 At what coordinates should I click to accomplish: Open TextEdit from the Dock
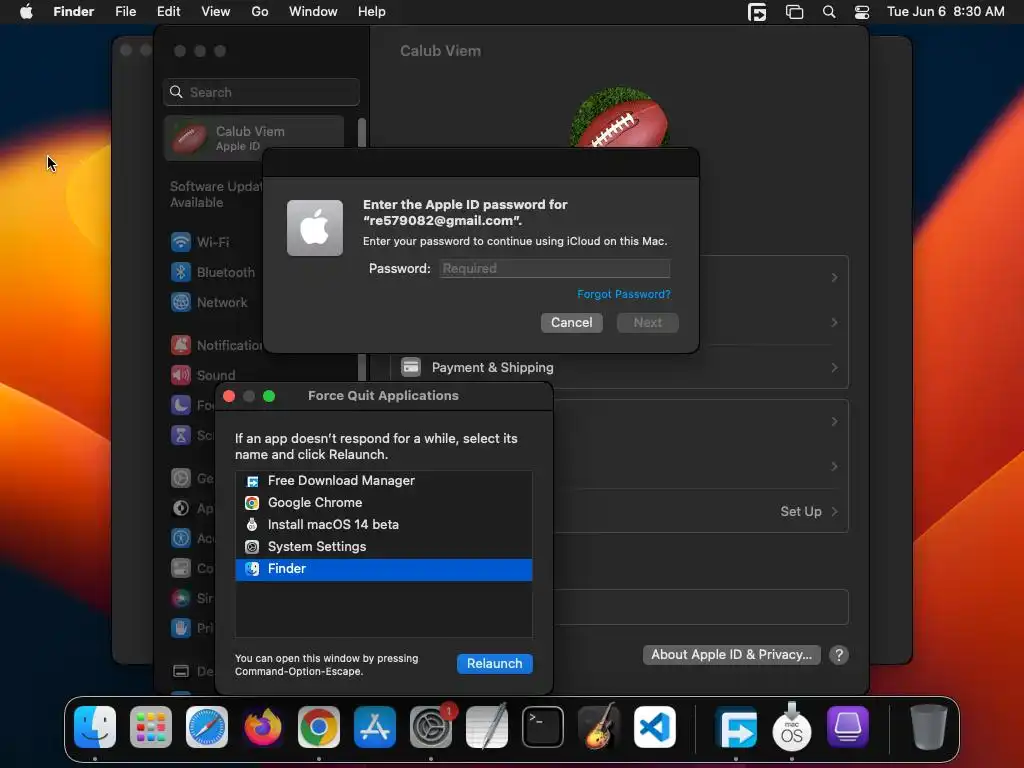[x=487, y=727]
